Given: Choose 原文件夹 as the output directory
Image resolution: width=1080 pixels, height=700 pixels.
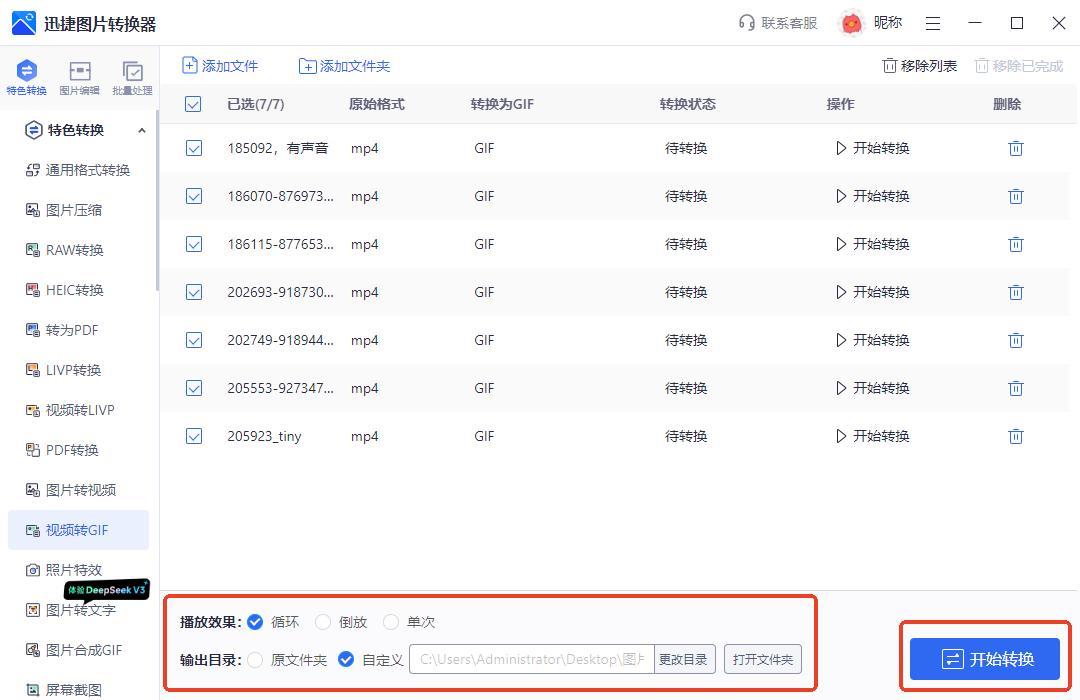Looking at the screenshot, I should point(256,660).
